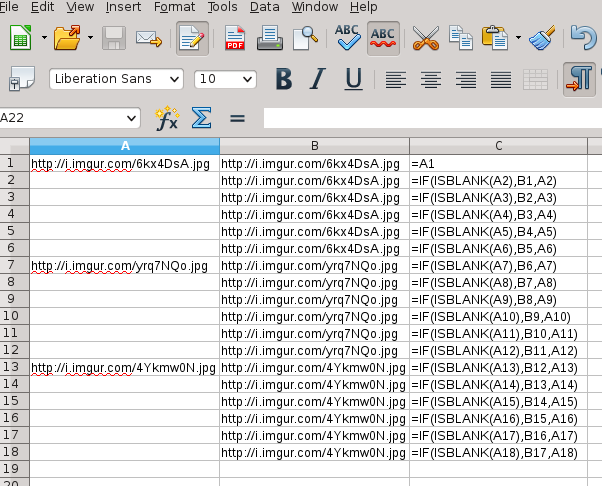The image size is (602, 486).
Task: Open the Data menu
Action: (265, 7)
